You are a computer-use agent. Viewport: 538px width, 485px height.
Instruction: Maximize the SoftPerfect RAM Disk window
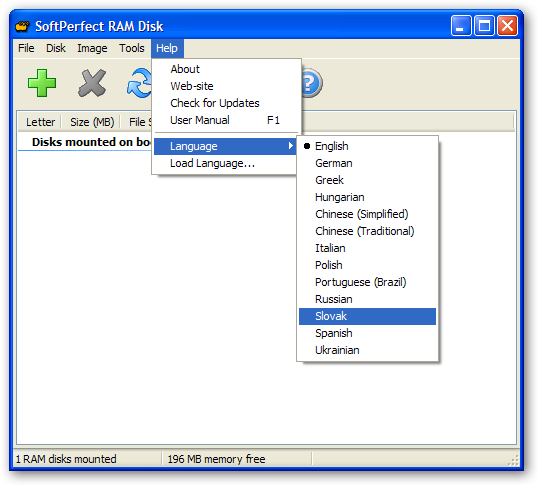pos(484,26)
